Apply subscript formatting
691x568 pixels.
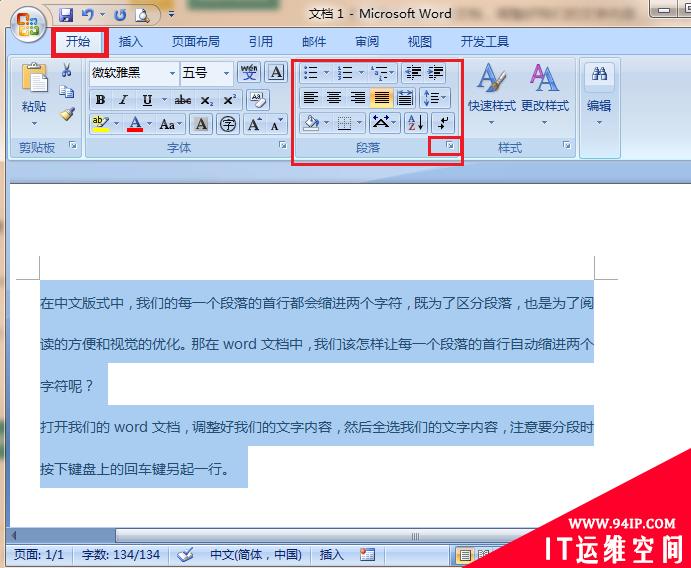pos(206,100)
